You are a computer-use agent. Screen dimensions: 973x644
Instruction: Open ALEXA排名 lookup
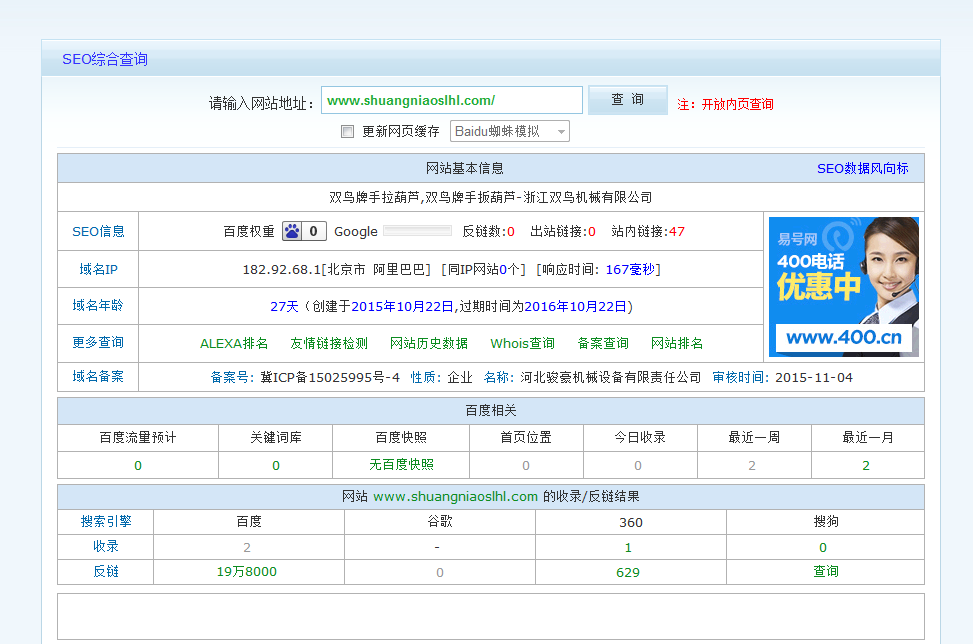coord(234,344)
